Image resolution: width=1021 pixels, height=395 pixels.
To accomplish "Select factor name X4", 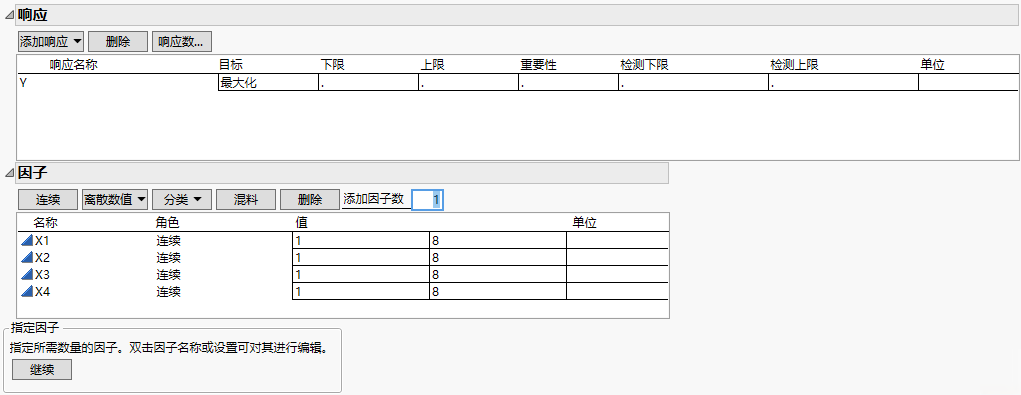I will click(42, 291).
